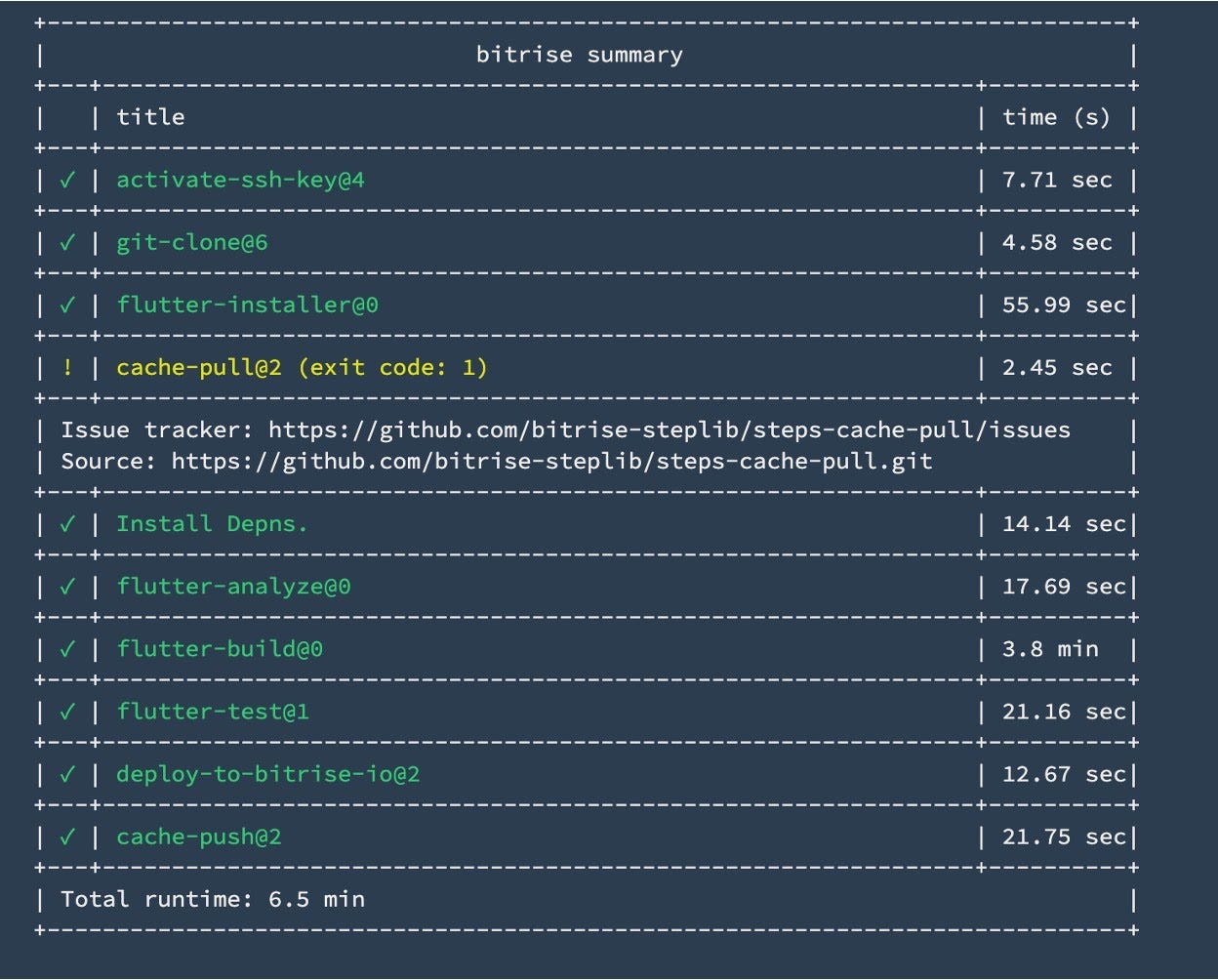Select the cache-push@2 step name
This screenshot has width=1218, height=980.
pos(198,837)
